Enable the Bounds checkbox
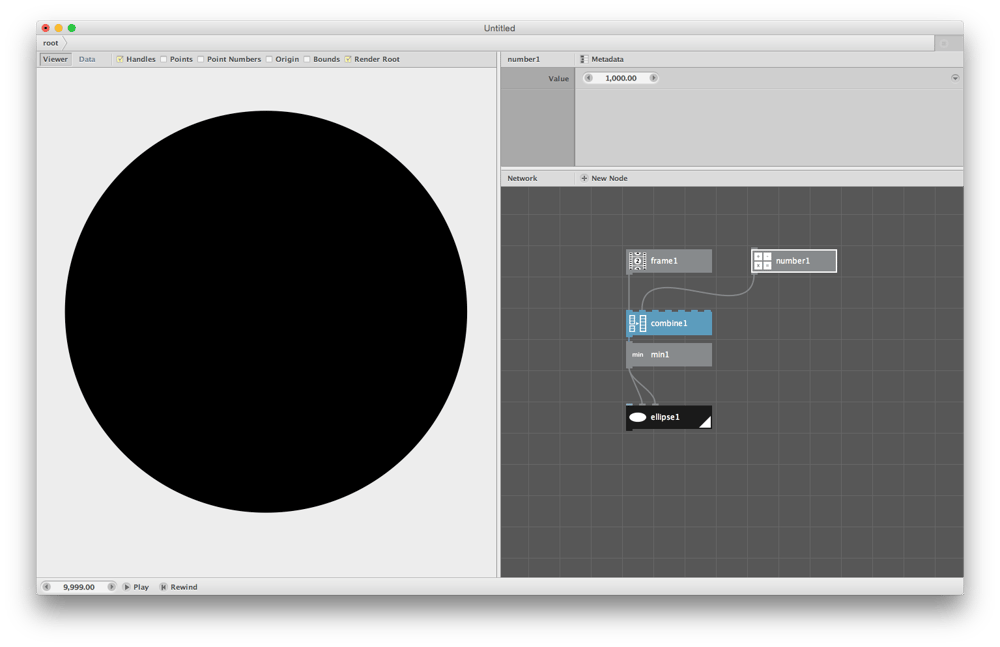1000x647 pixels. point(307,59)
